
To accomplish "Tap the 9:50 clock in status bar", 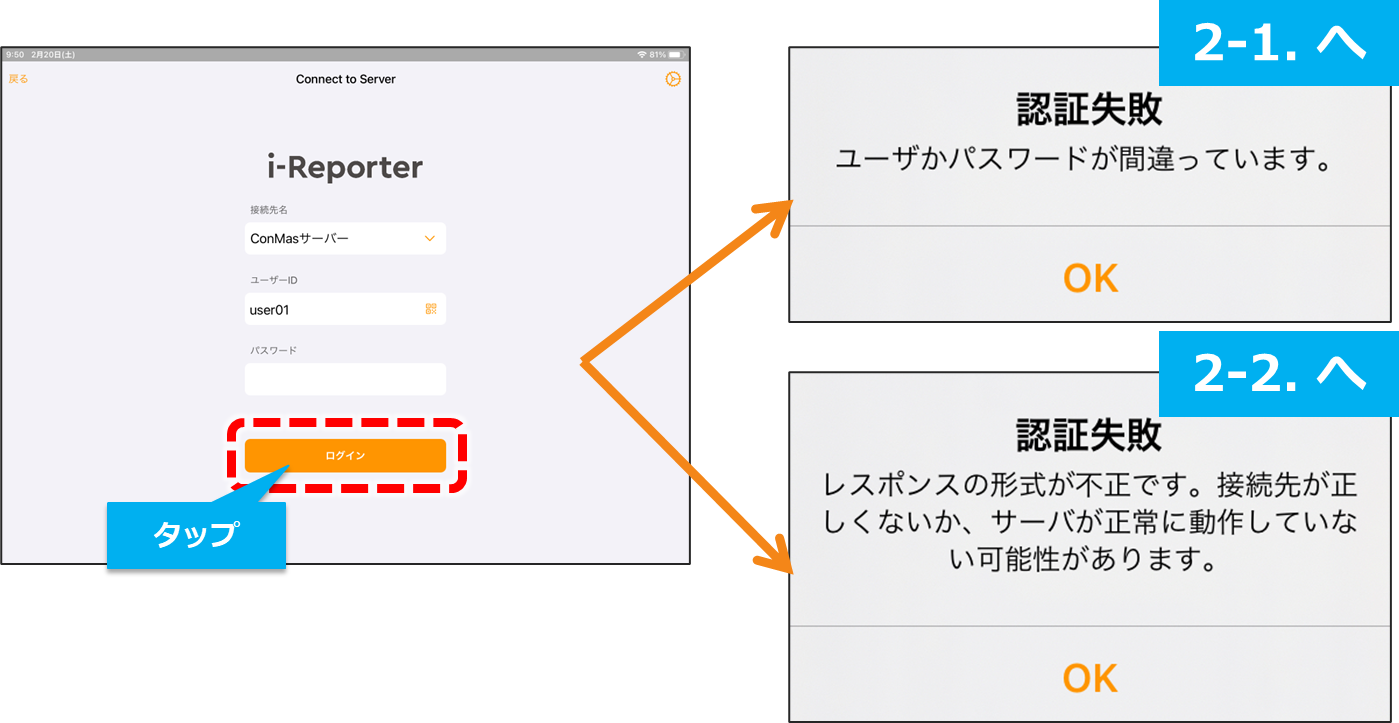I will (14, 54).
